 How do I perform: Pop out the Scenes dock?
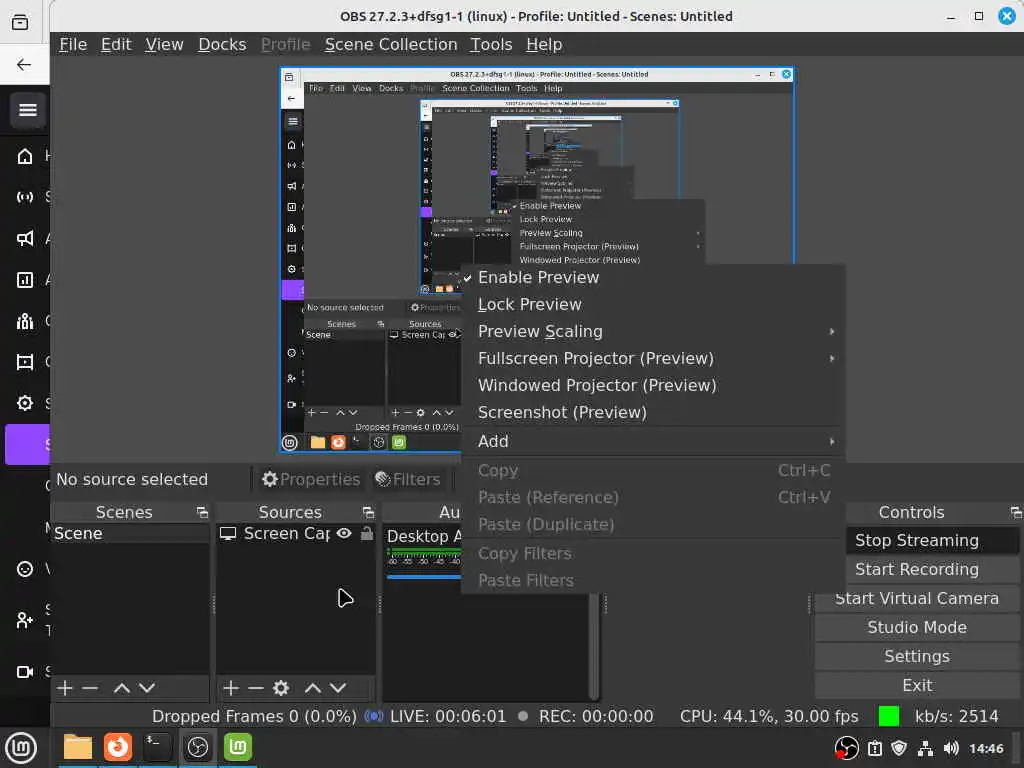(x=202, y=513)
